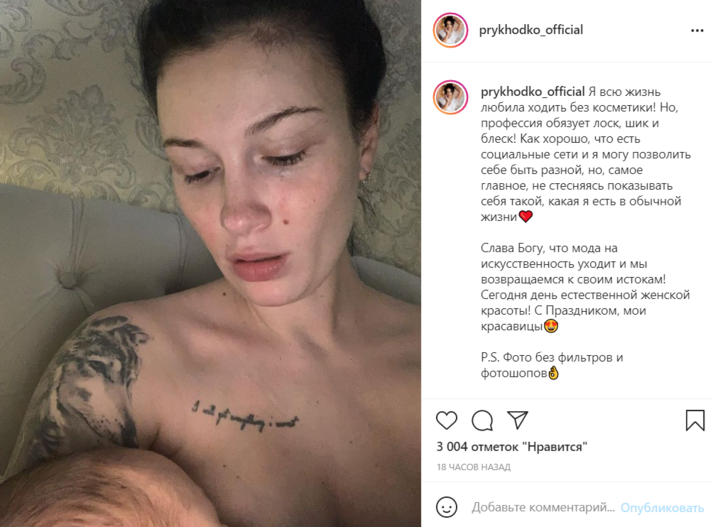
Task: View the 3 004 likes list
Action: tap(512, 447)
